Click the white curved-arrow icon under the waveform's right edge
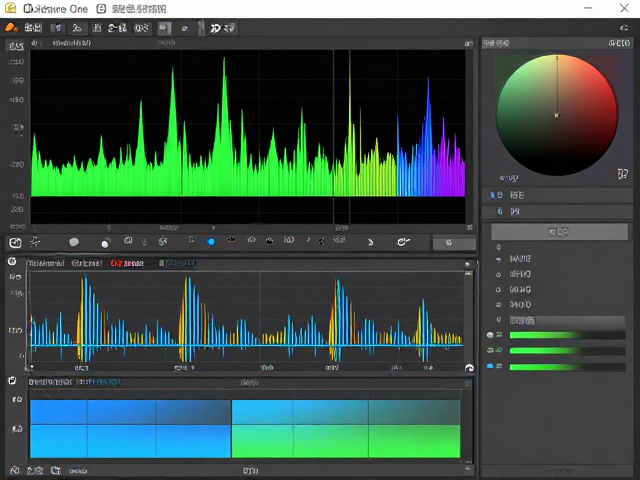This screenshot has width=640, height=480. tap(469, 368)
